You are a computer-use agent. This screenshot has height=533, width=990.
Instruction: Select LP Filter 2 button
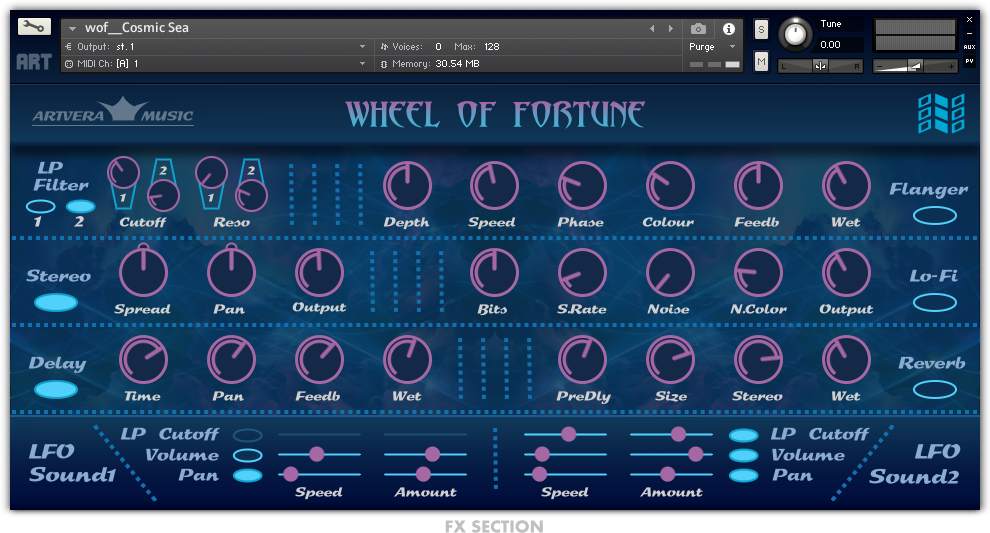click(x=80, y=207)
